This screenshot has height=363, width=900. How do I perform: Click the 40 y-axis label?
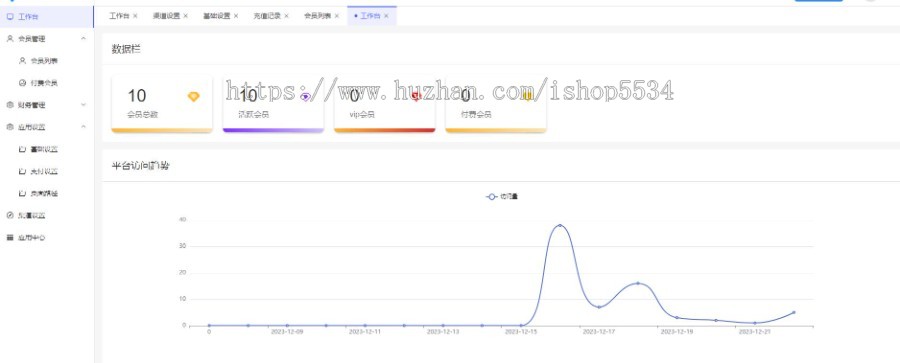click(183, 219)
